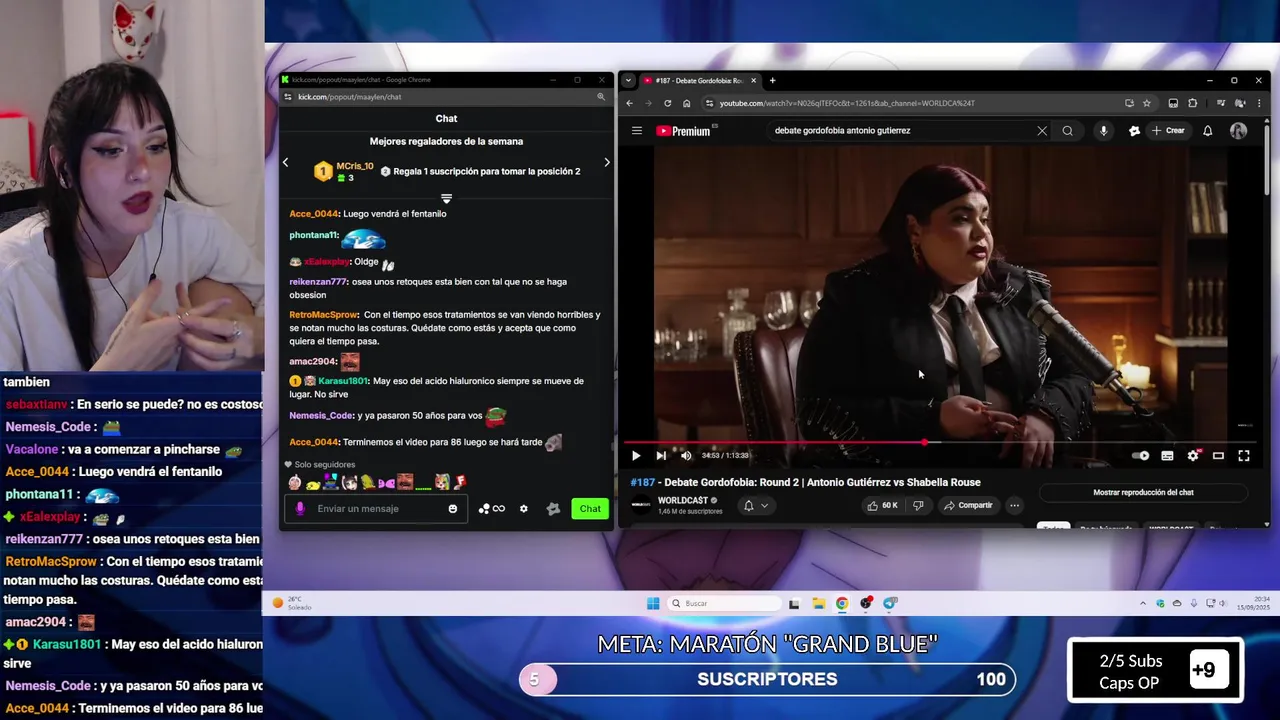Click the MCris_10 top gifter entry
Viewport: 1280px width, 720px height.
344,172
